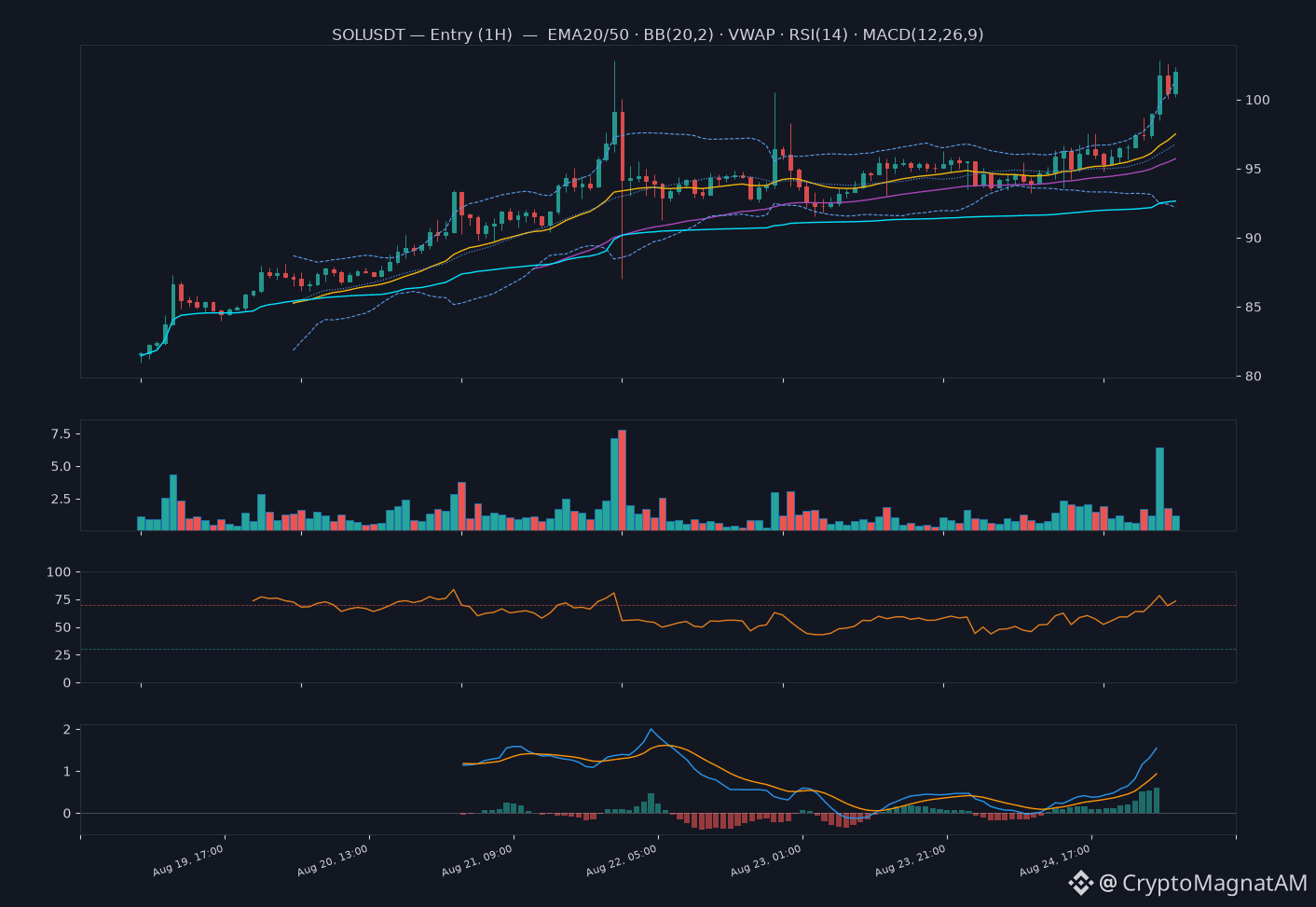The height and width of the screenshot is (907, 1316).
Task: Select the 80 price axis label
Action: (x=1254, y=376)
